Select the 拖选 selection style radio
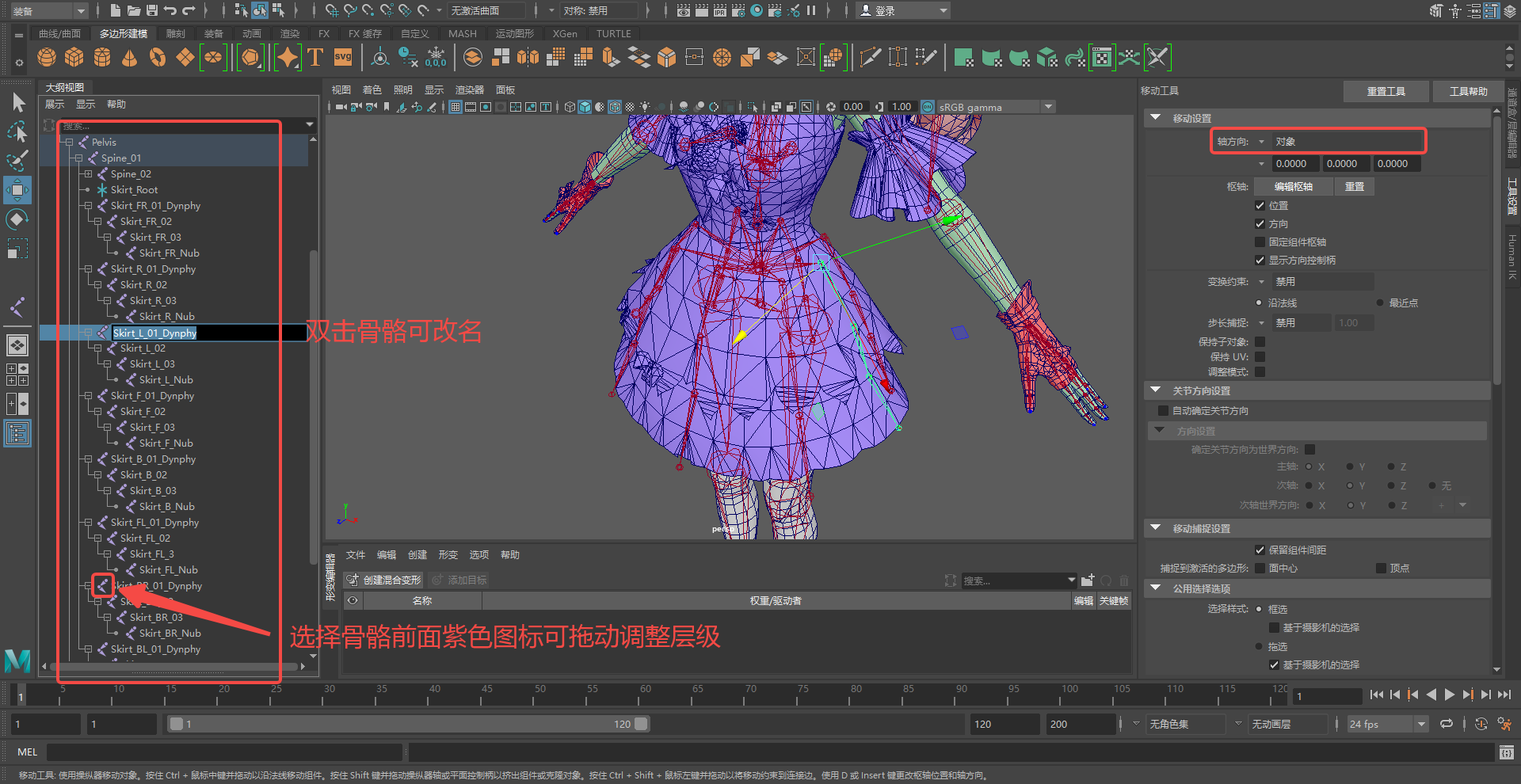1521x784 pixels. point(1259,646)
